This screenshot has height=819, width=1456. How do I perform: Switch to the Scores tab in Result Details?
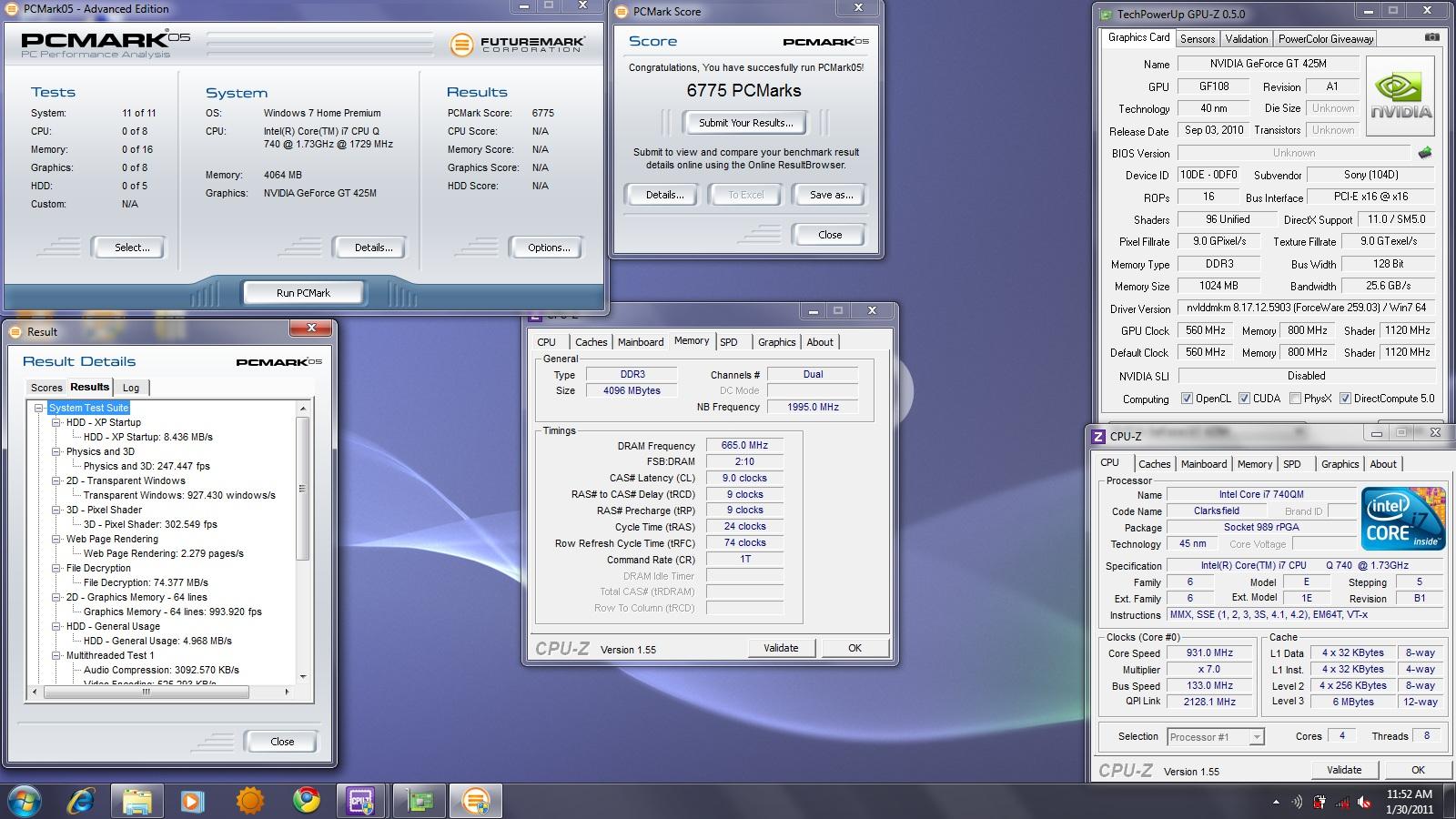coord(46,388)
